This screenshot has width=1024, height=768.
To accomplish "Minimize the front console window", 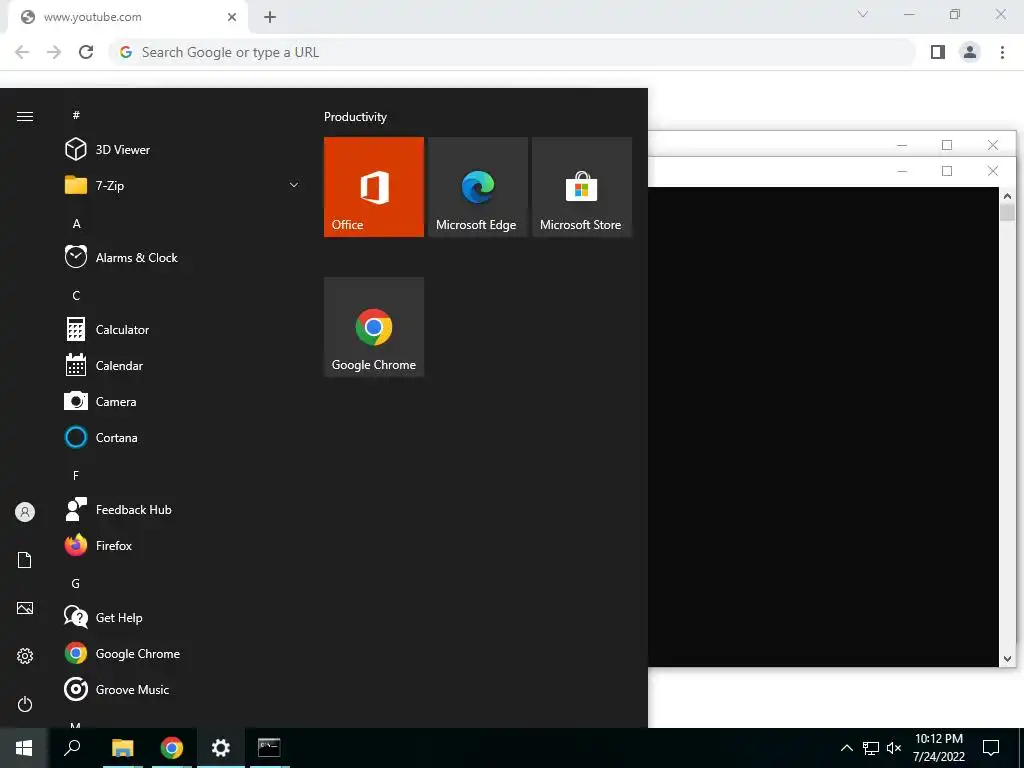I will tap(902, 171).
